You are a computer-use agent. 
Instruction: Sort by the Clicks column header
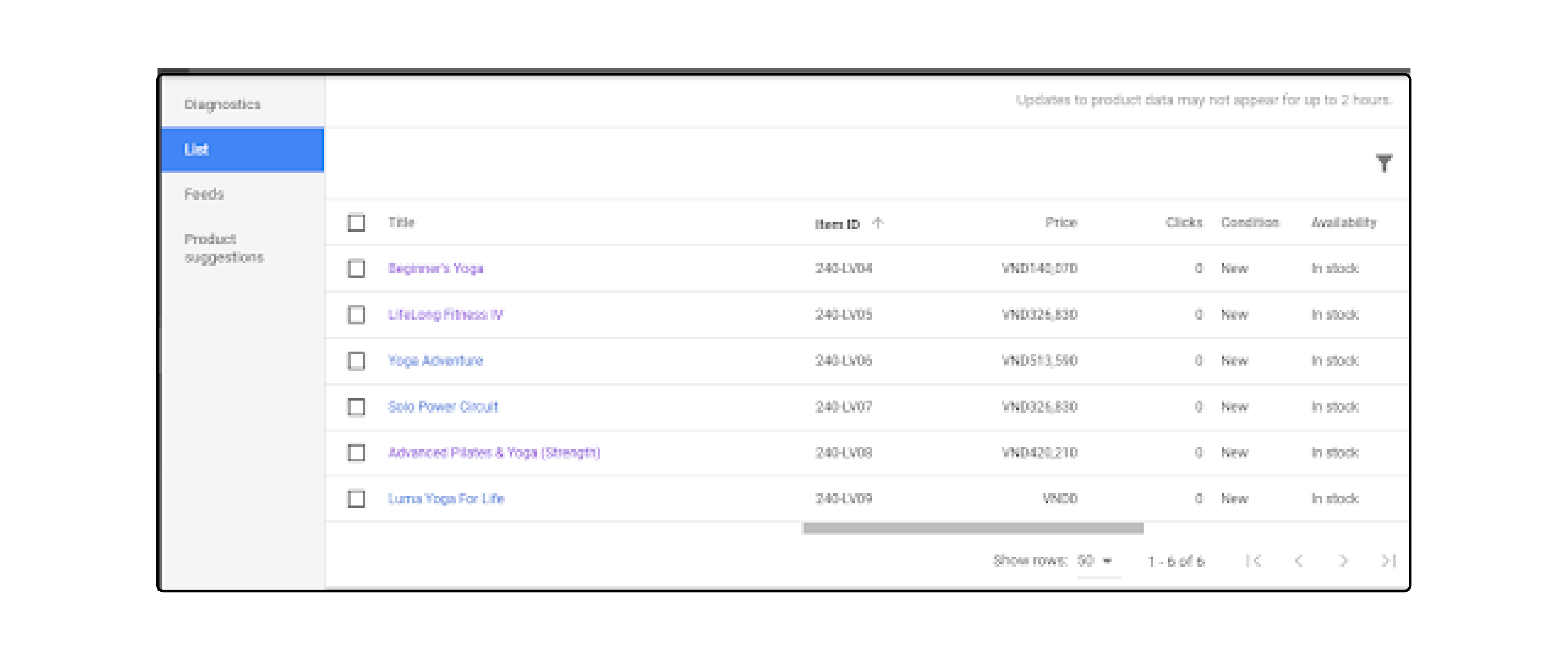click(1184, 223)
